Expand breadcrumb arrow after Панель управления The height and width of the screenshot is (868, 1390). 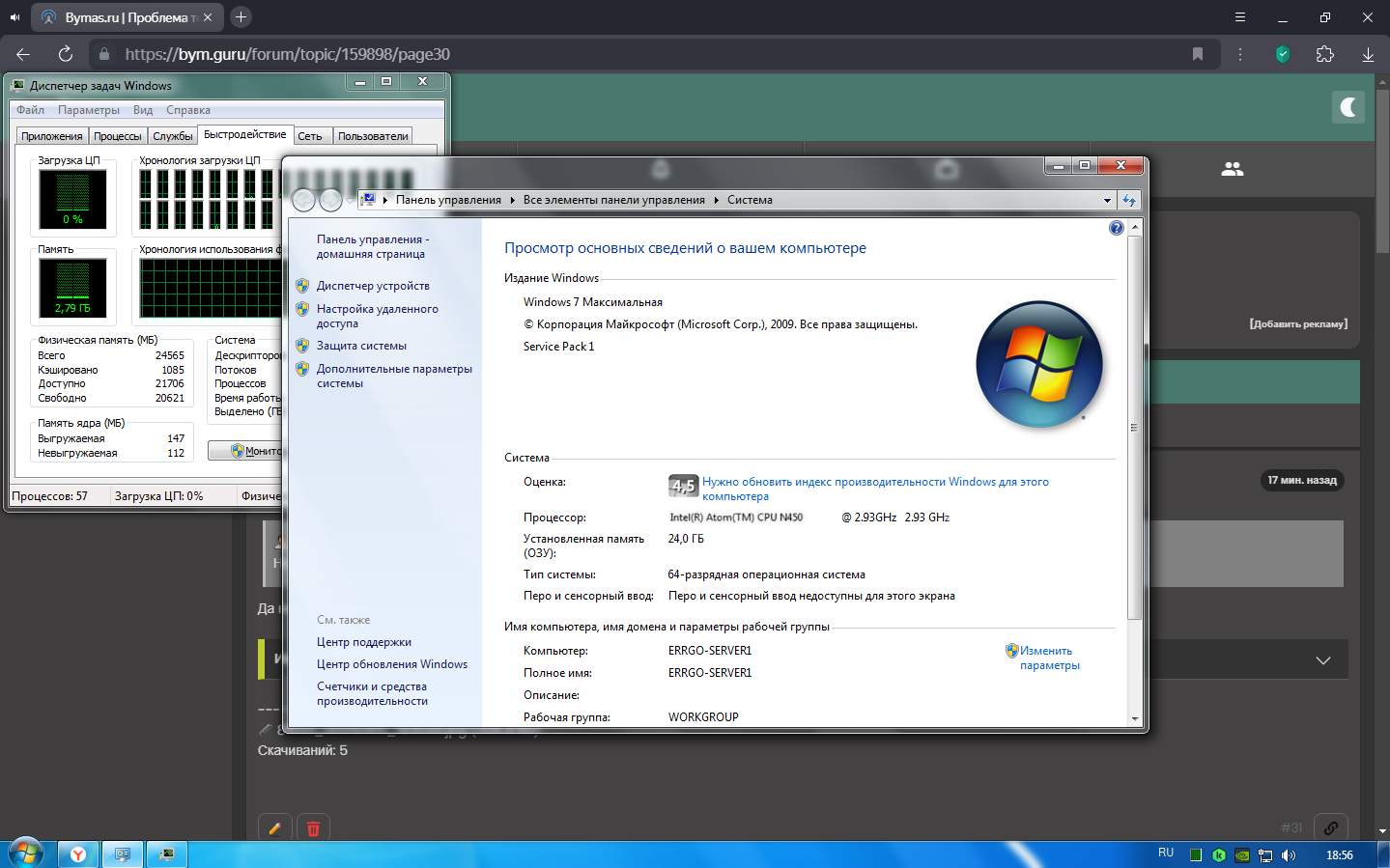tap(512, 200)
